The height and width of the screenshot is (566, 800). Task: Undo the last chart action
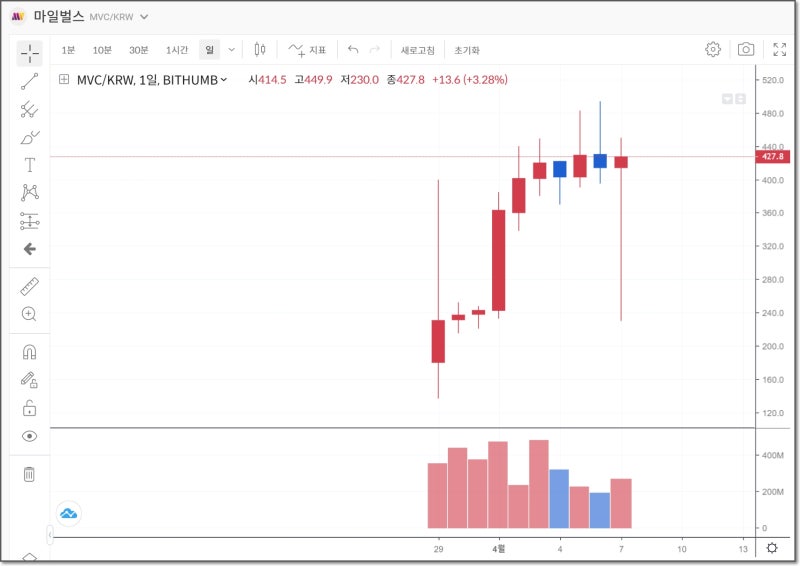353,50
